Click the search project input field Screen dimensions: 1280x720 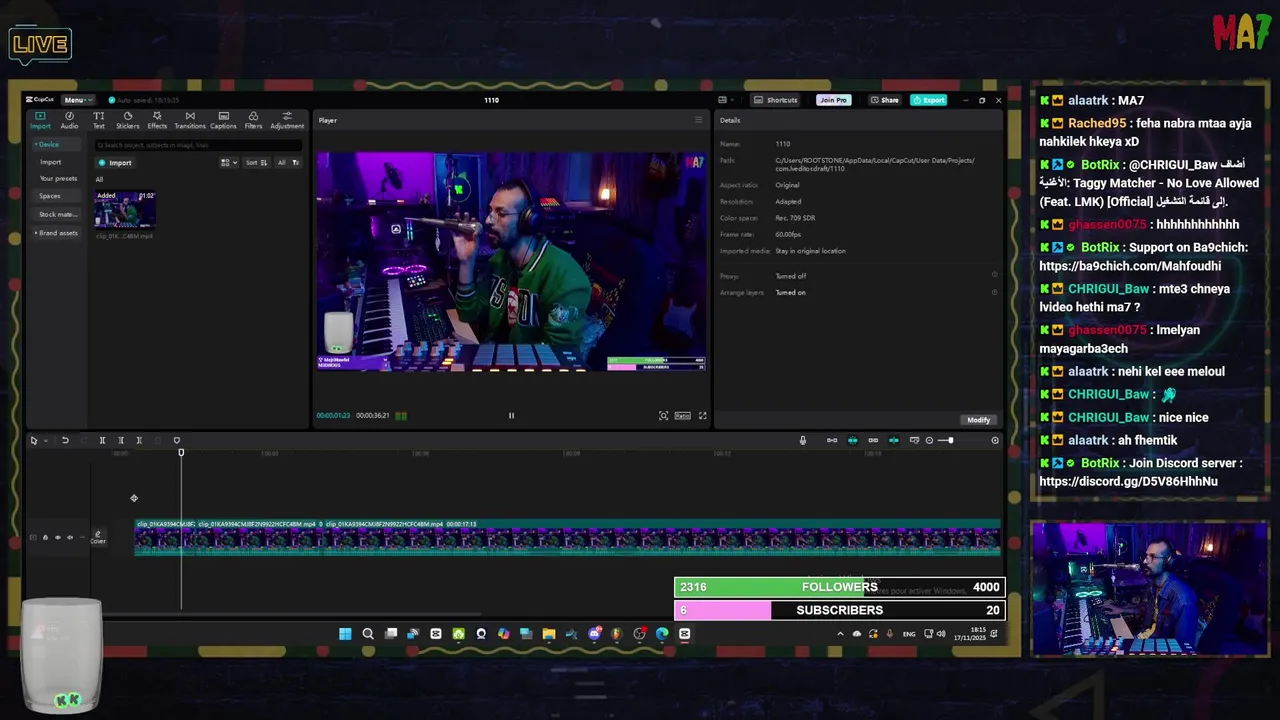(197, 145)
